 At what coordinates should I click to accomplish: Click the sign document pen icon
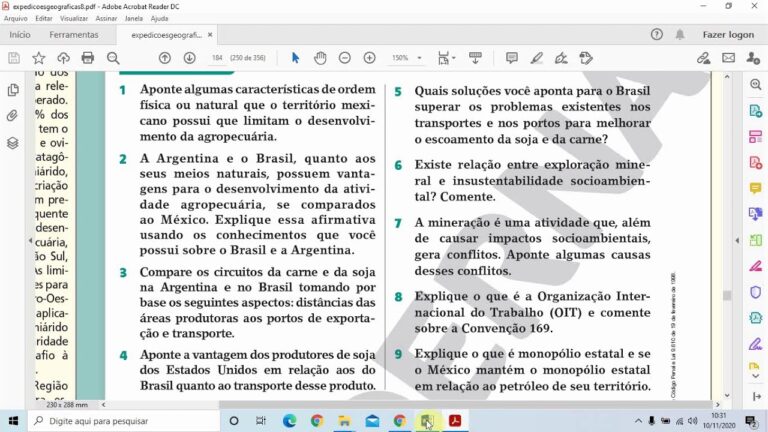[561, 58]
